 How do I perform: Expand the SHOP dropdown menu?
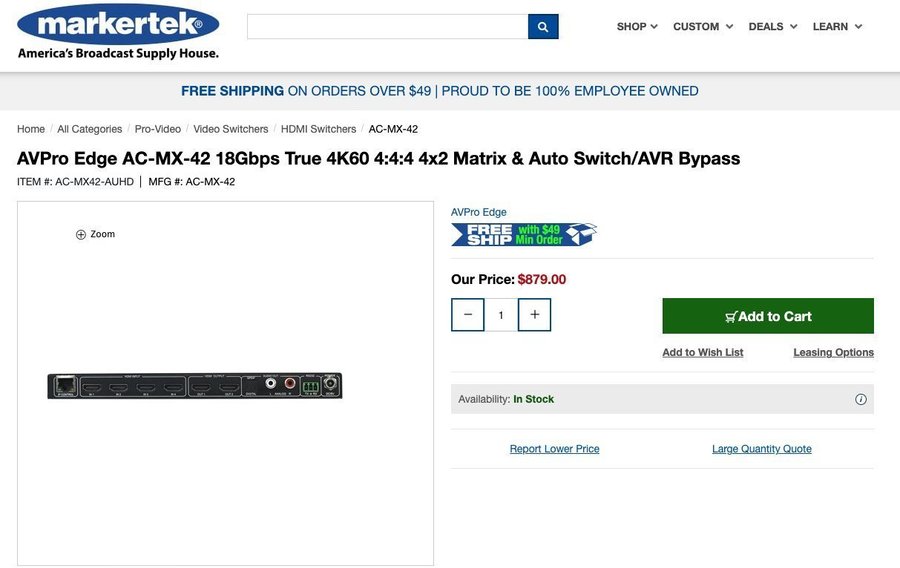click(x=637, y=26)
